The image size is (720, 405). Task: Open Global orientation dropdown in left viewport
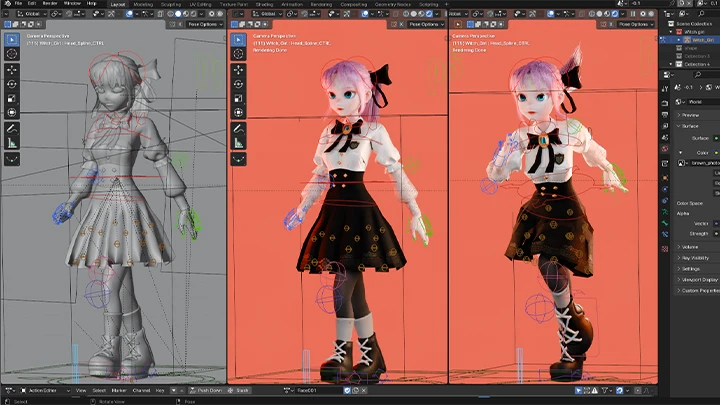(31, 14)
